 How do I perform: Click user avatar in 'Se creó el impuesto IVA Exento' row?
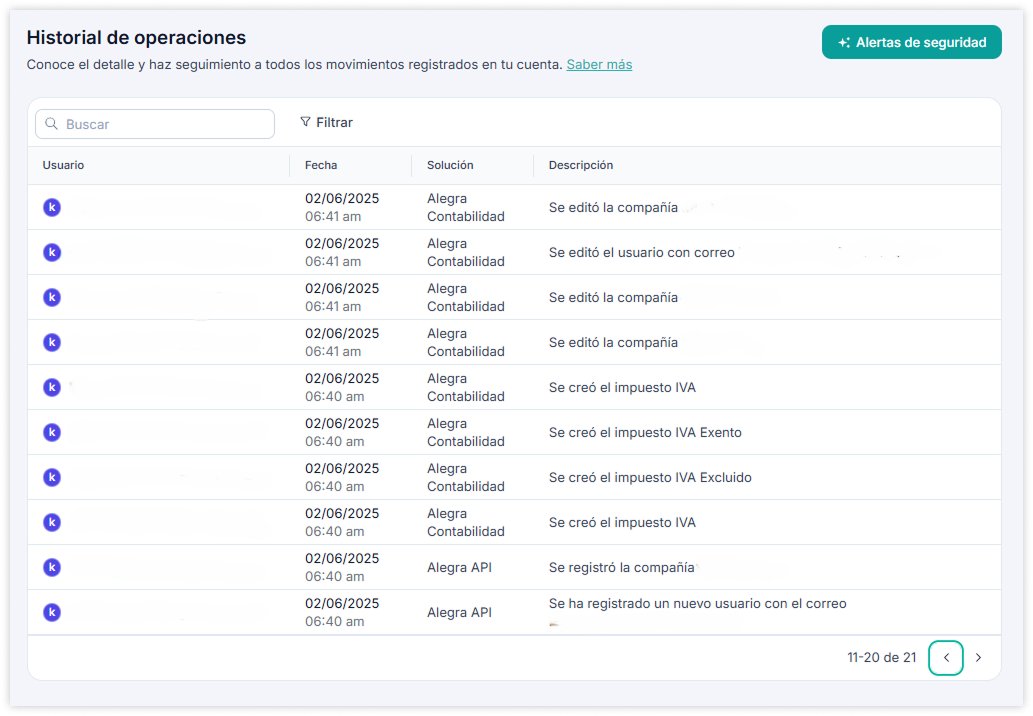[x=52, y=432]
